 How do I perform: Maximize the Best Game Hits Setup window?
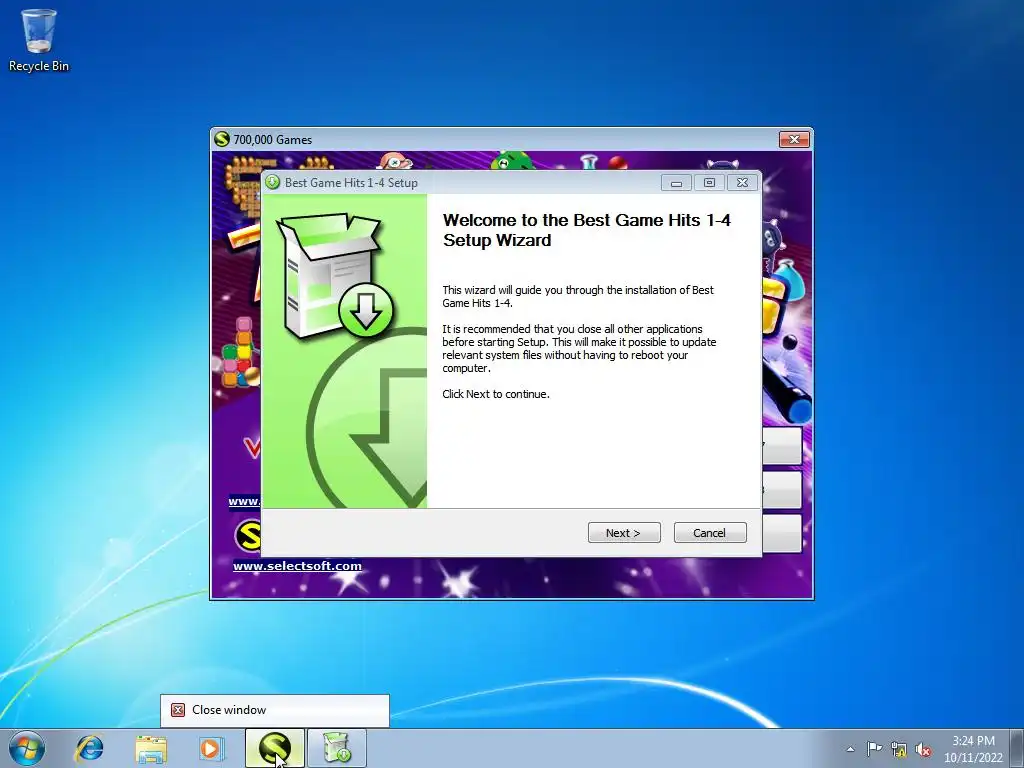[x=709, y=183]
